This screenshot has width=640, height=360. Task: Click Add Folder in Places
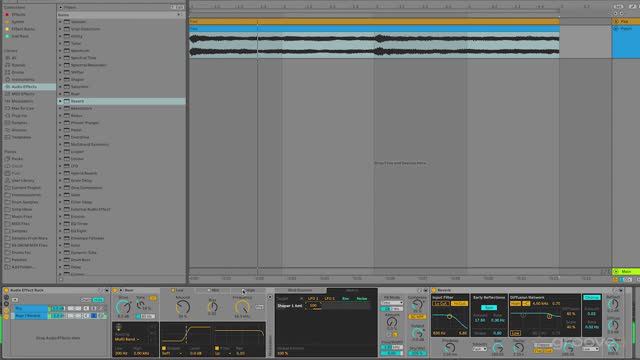click(x=23, y=267)
